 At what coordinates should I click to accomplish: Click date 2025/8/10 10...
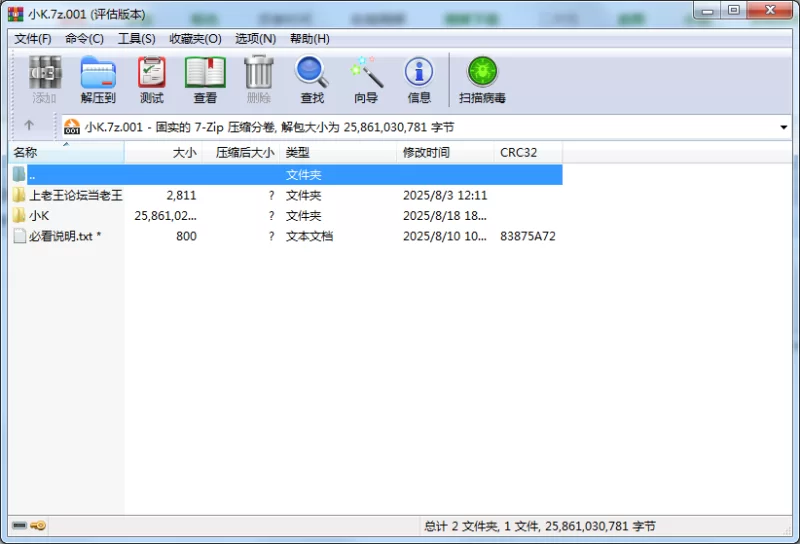(x=445, y=236)
